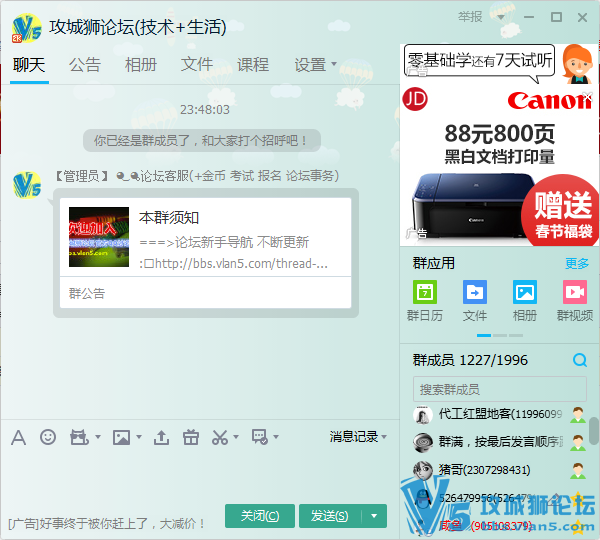
Task: Open the emoji picker smiley icon
Action: tap(48, 437)
